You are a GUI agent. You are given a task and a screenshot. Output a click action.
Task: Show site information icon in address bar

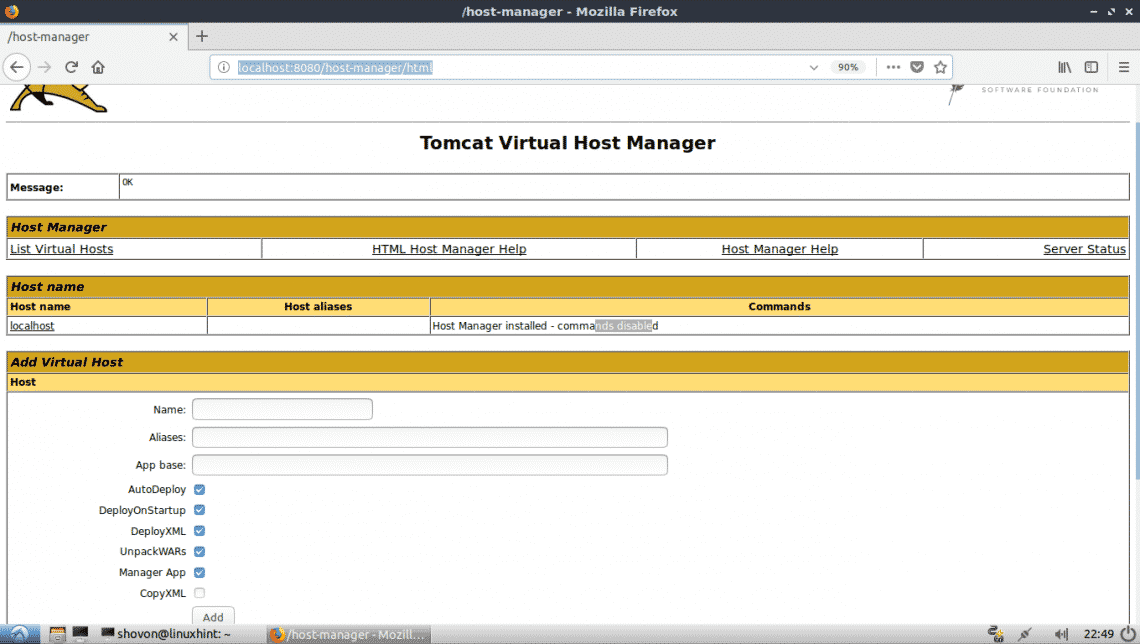[224, 67]
